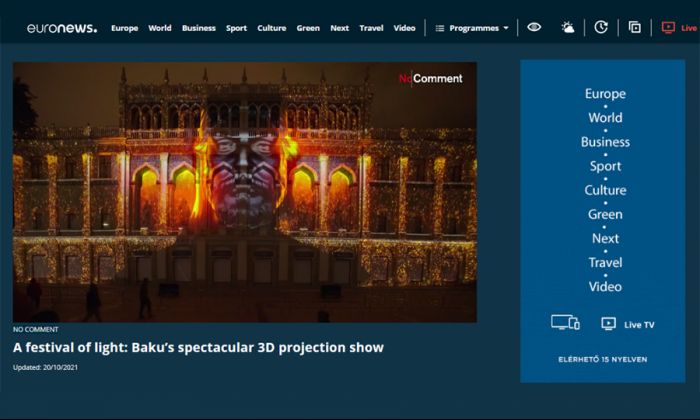This screenshot has height=420, width=700.
Task: Open the Programmes menu label
Action: (x=474, y=28)
